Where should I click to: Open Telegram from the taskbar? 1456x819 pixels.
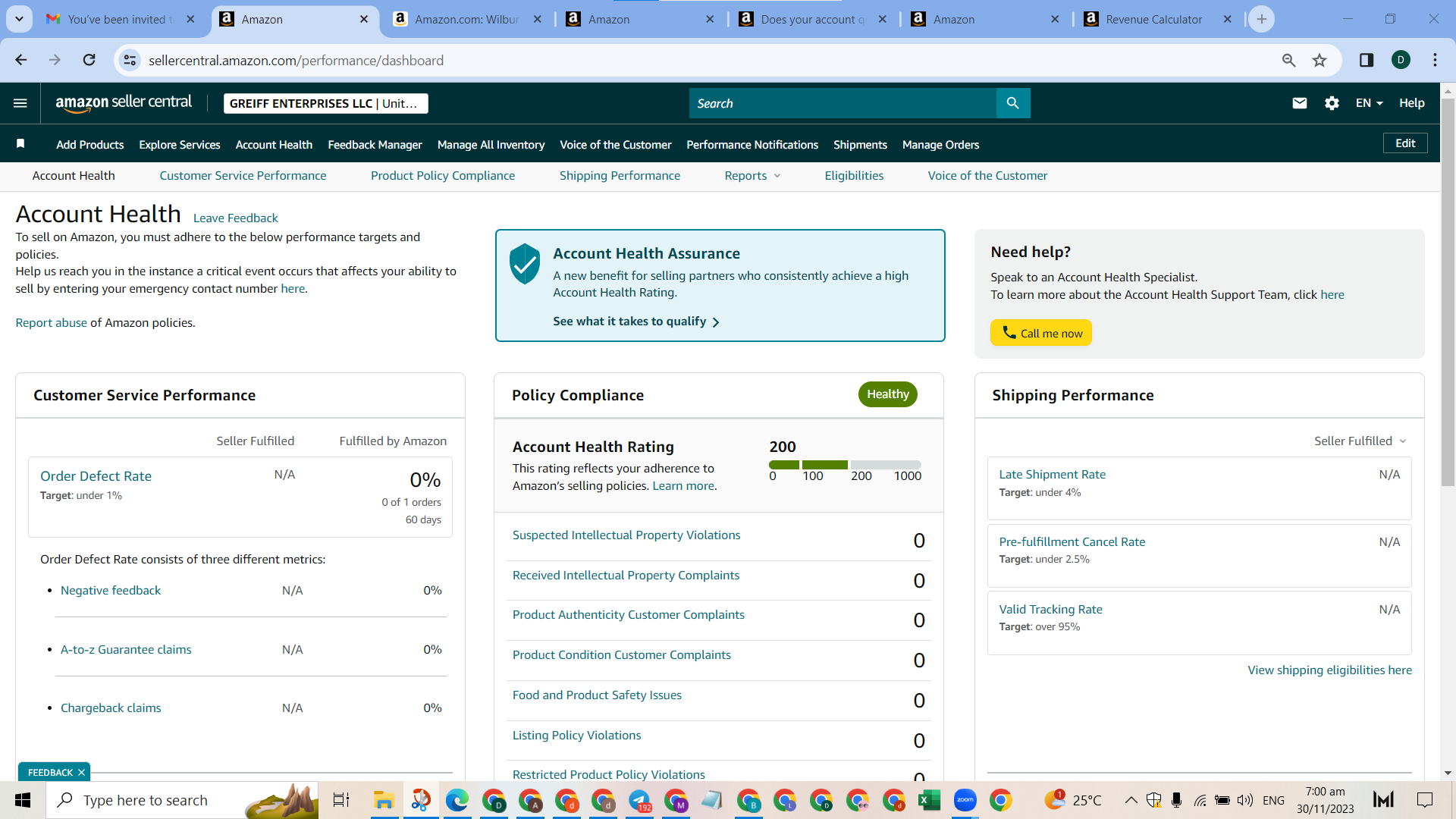click(x=639, y=800)
